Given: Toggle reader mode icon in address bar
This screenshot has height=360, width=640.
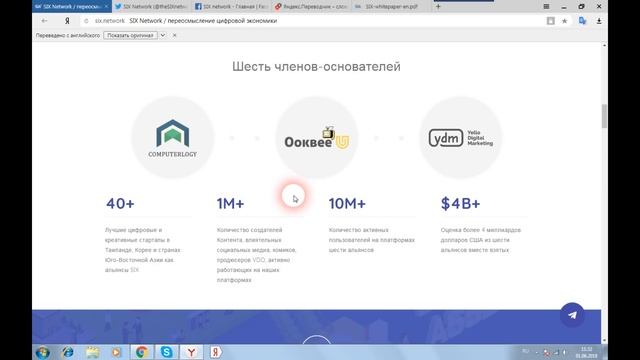Looking at the screenshot, I should (551, 21).
